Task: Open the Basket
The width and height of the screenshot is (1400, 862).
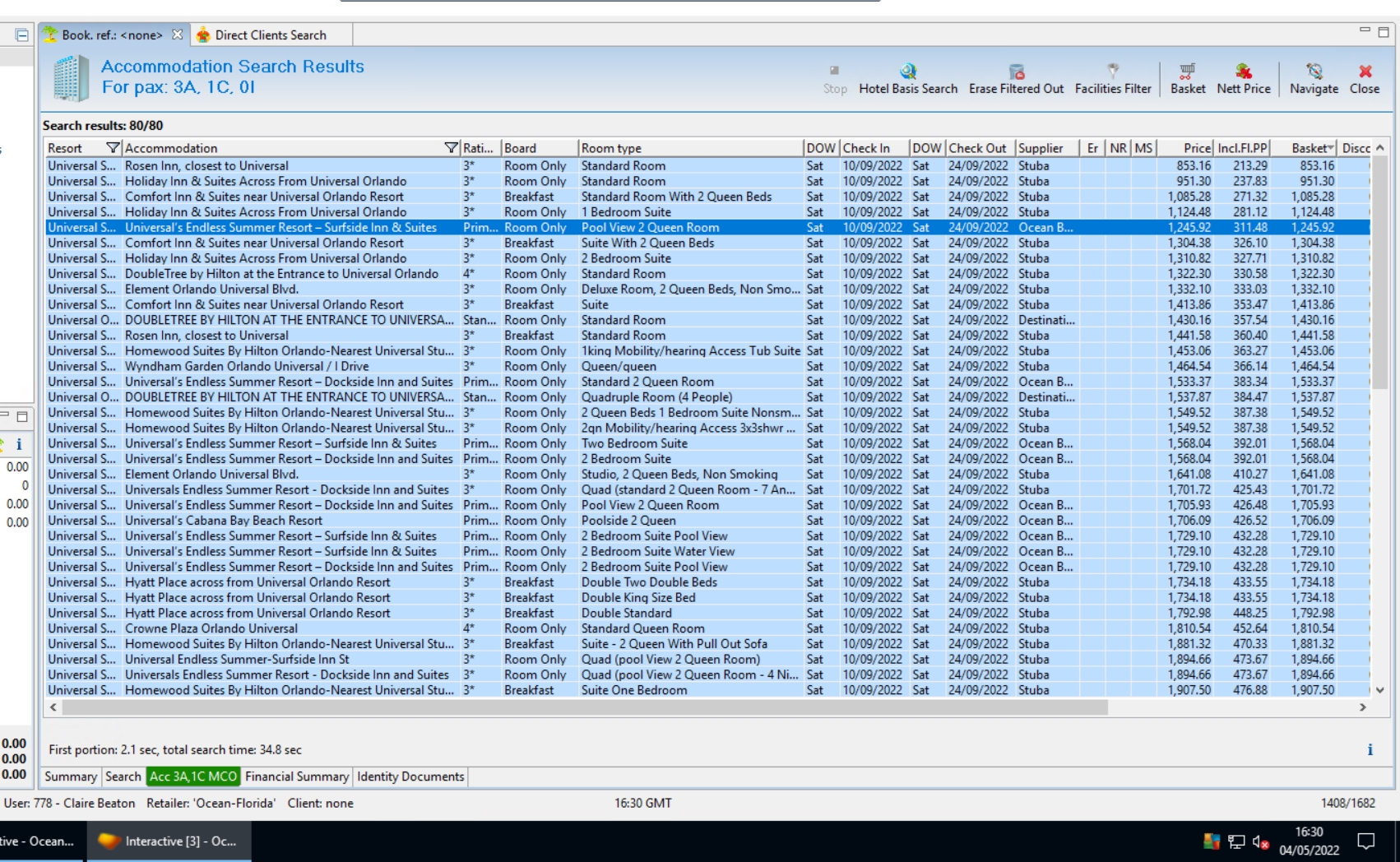Action: 1188,79
